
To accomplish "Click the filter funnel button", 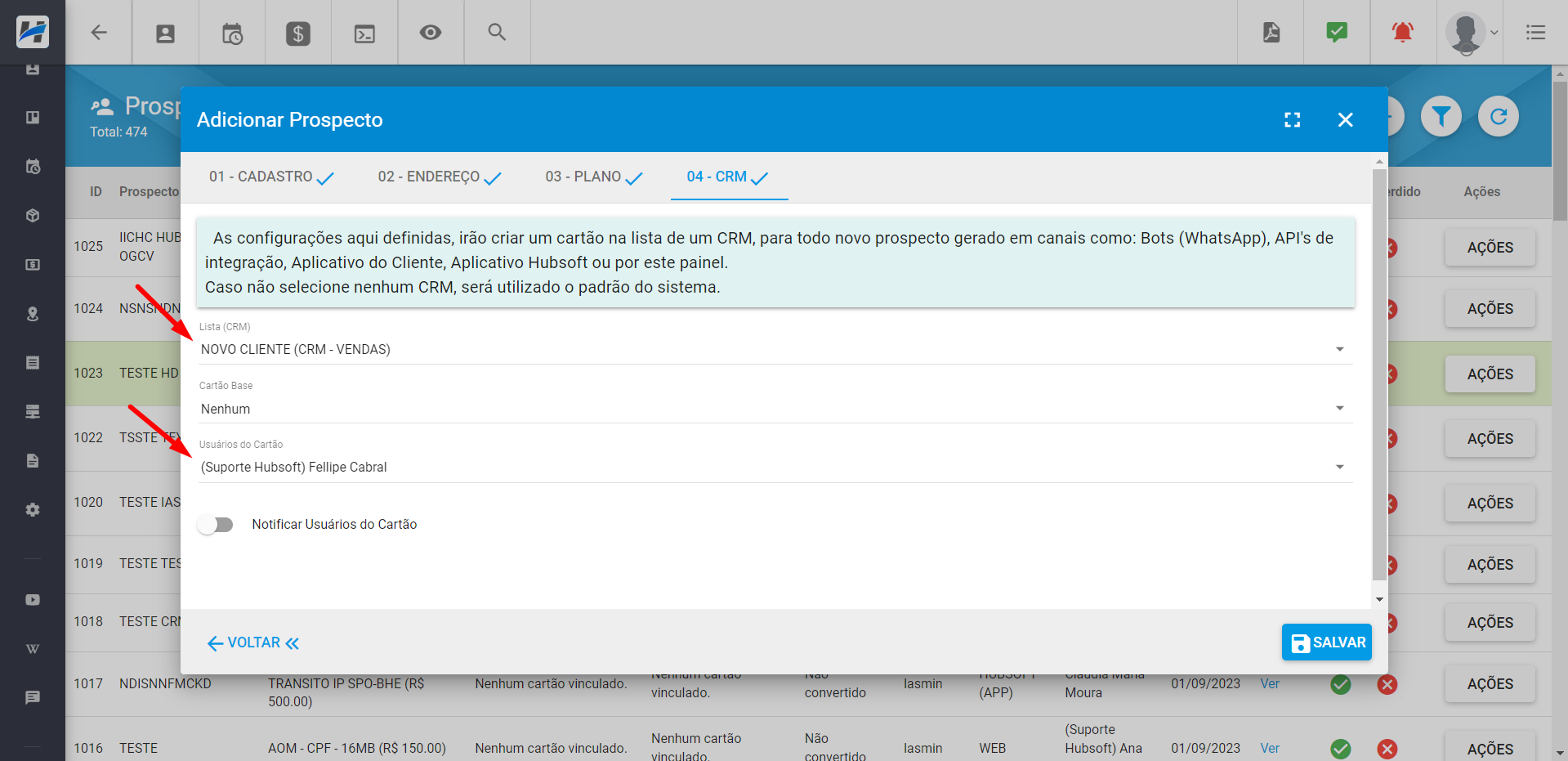I will pos(1441,117).
